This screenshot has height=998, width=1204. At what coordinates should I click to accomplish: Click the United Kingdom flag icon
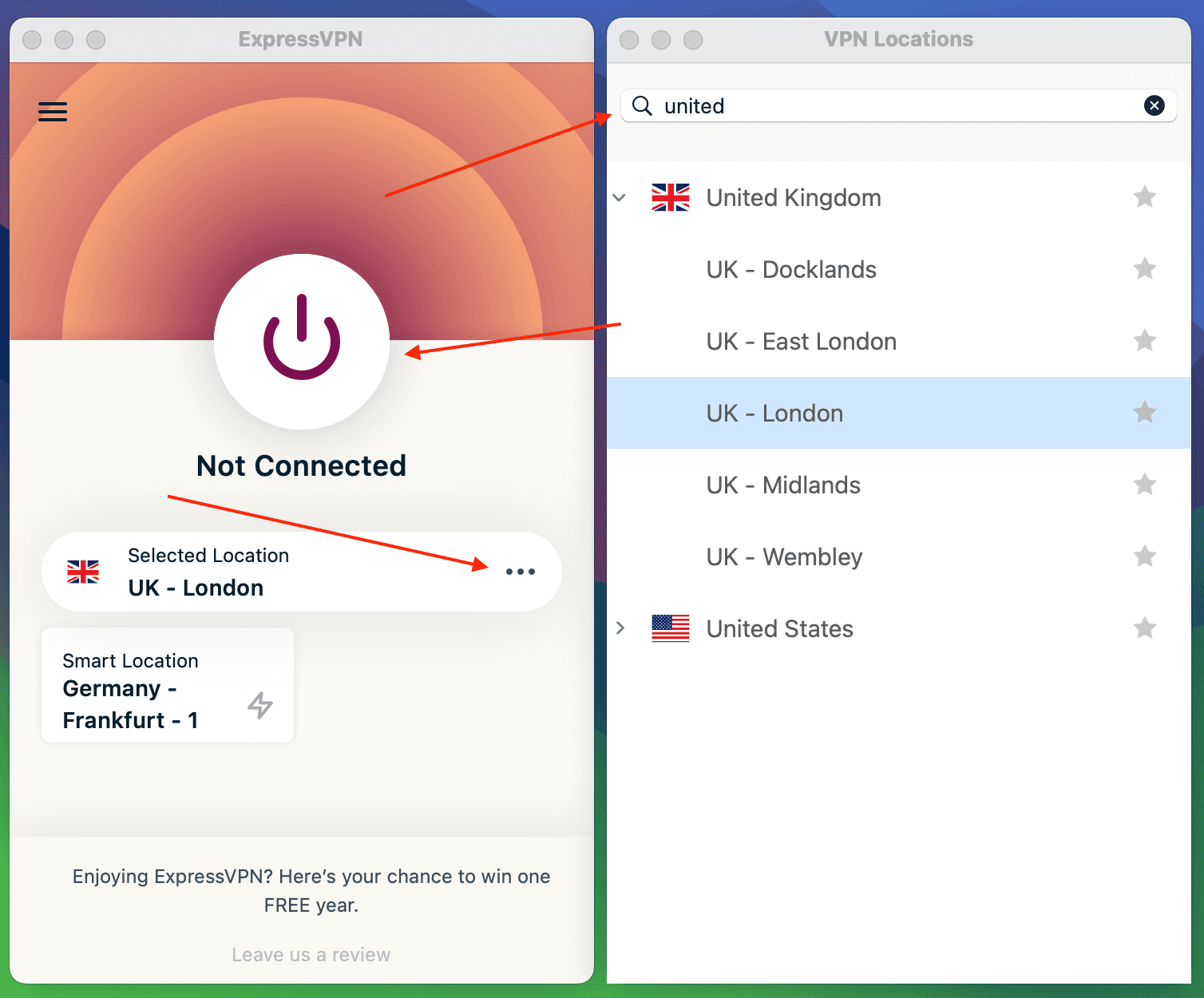coord(671,197)
